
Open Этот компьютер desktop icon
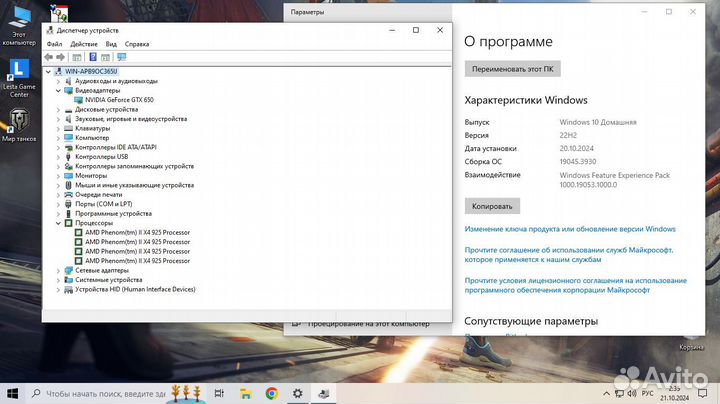tap(19, 26)
